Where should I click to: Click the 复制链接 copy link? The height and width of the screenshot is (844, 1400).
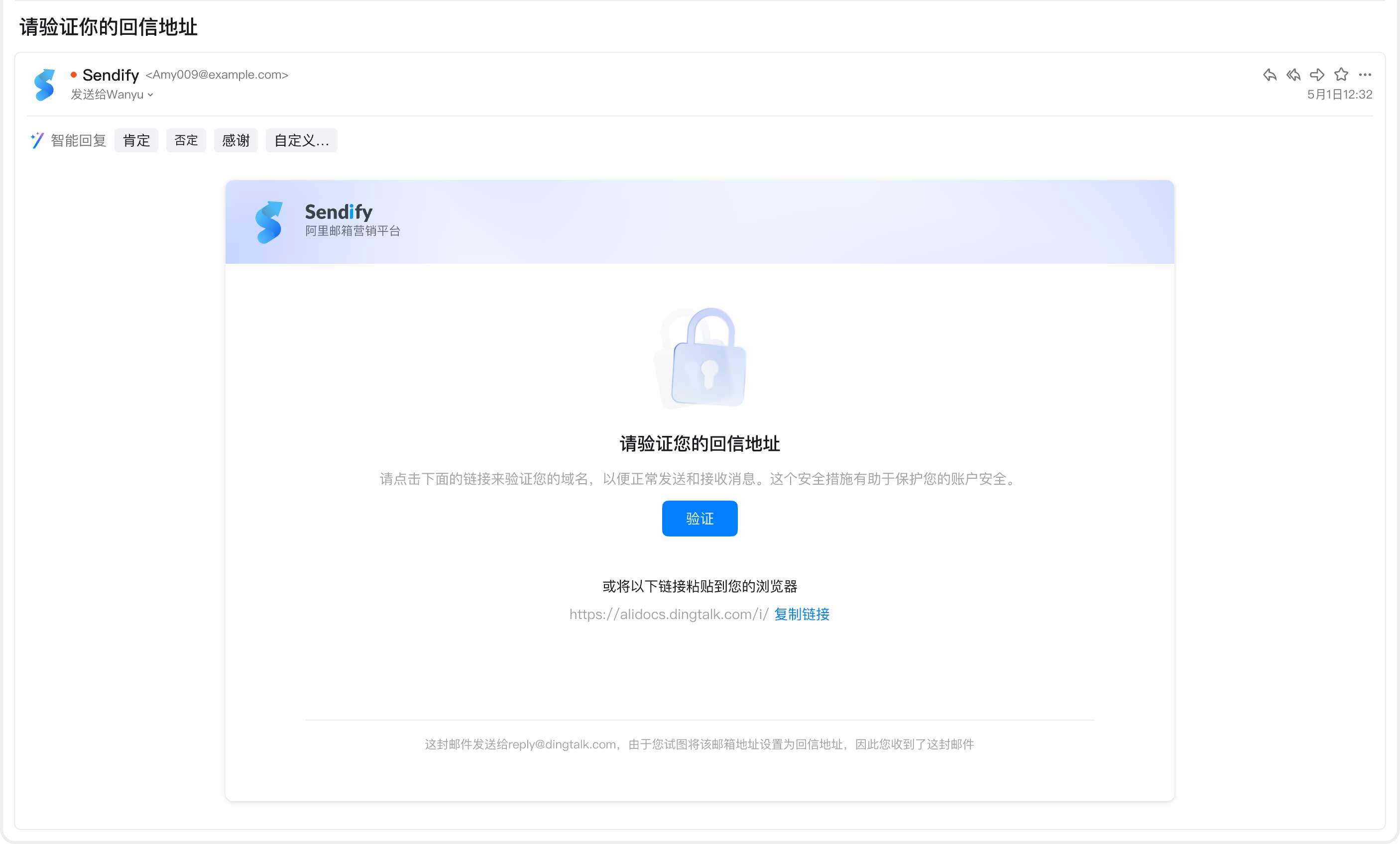(802, 614)
